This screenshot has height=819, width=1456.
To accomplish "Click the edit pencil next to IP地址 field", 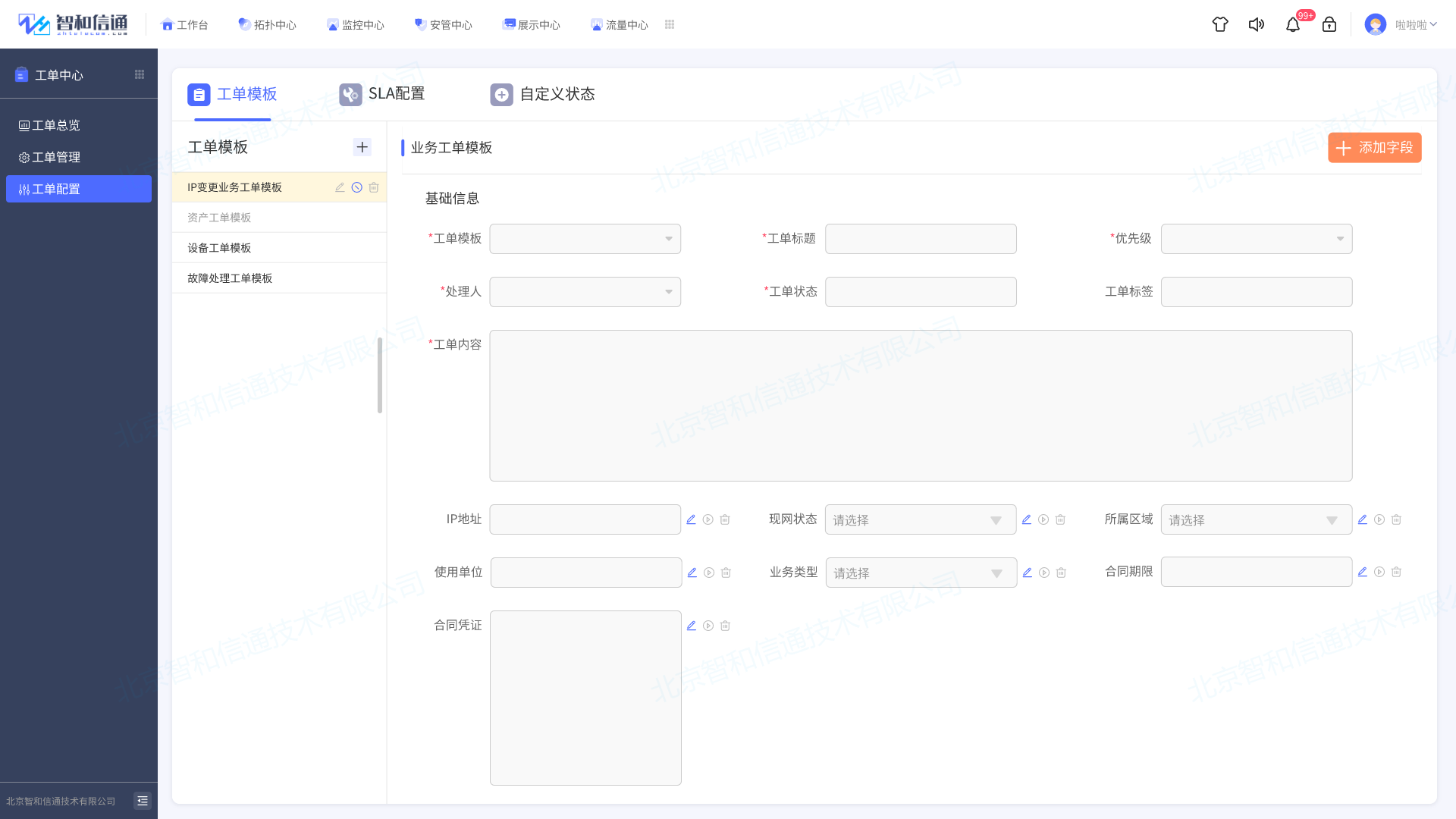I will click(691, 519).
